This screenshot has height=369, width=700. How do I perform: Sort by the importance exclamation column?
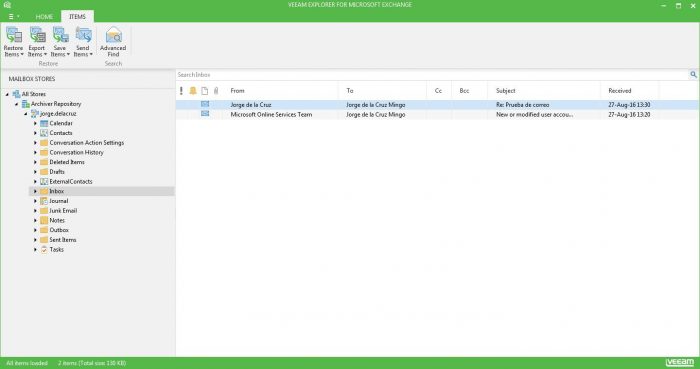(181, 91)
